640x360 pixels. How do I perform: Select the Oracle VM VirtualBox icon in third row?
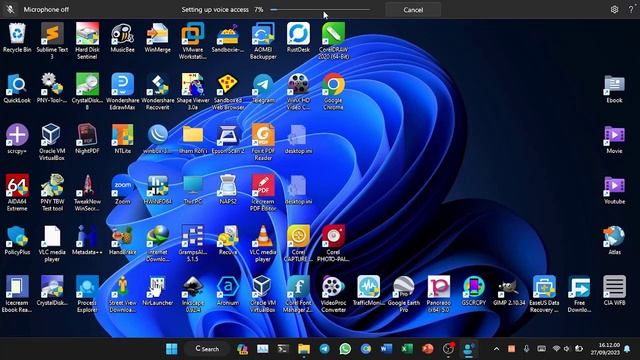coord(52,142)
